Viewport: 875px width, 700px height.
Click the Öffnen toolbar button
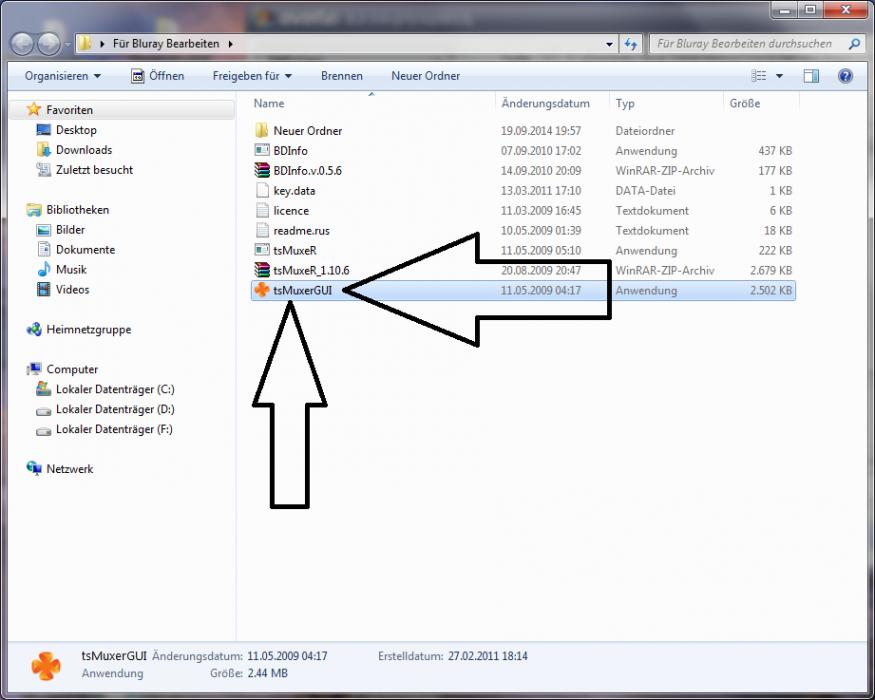157,76
